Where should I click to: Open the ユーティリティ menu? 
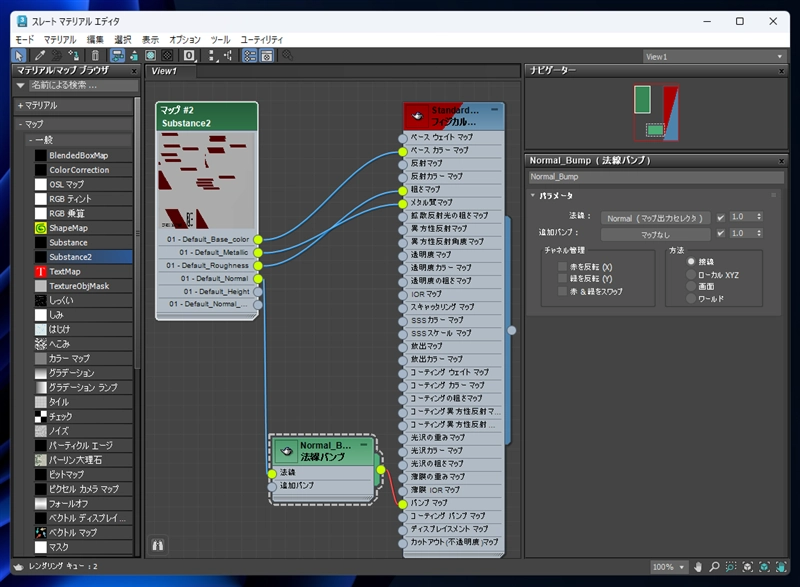tap(261, 39)
